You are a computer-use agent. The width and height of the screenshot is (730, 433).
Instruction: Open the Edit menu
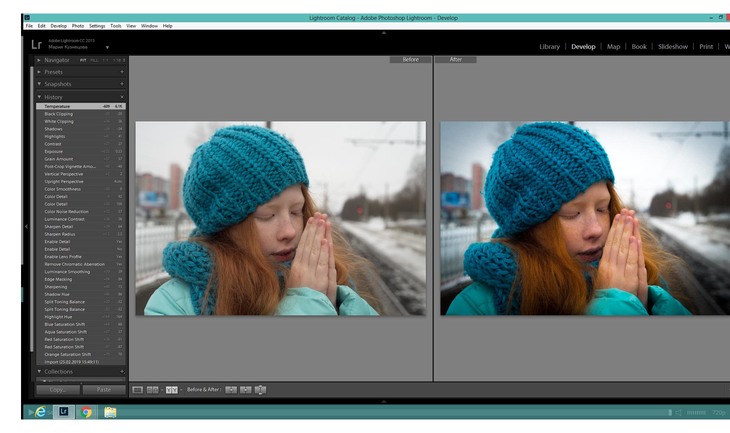tap(41, 26)
